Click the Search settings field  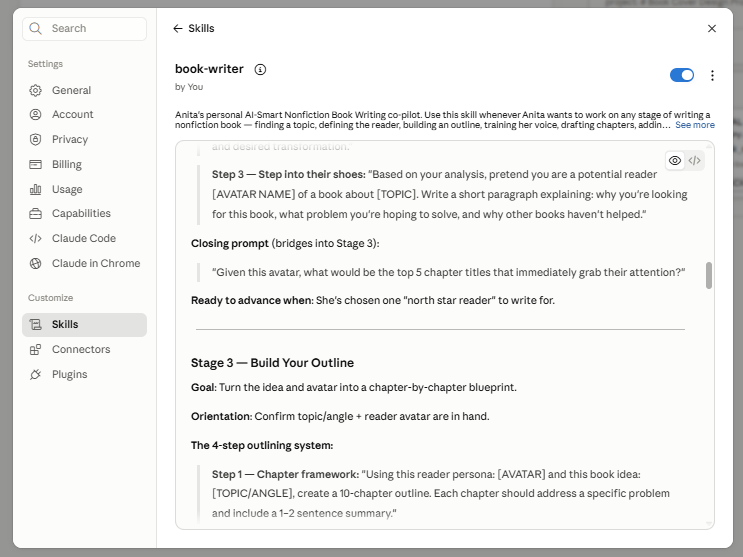coord(84,28)
